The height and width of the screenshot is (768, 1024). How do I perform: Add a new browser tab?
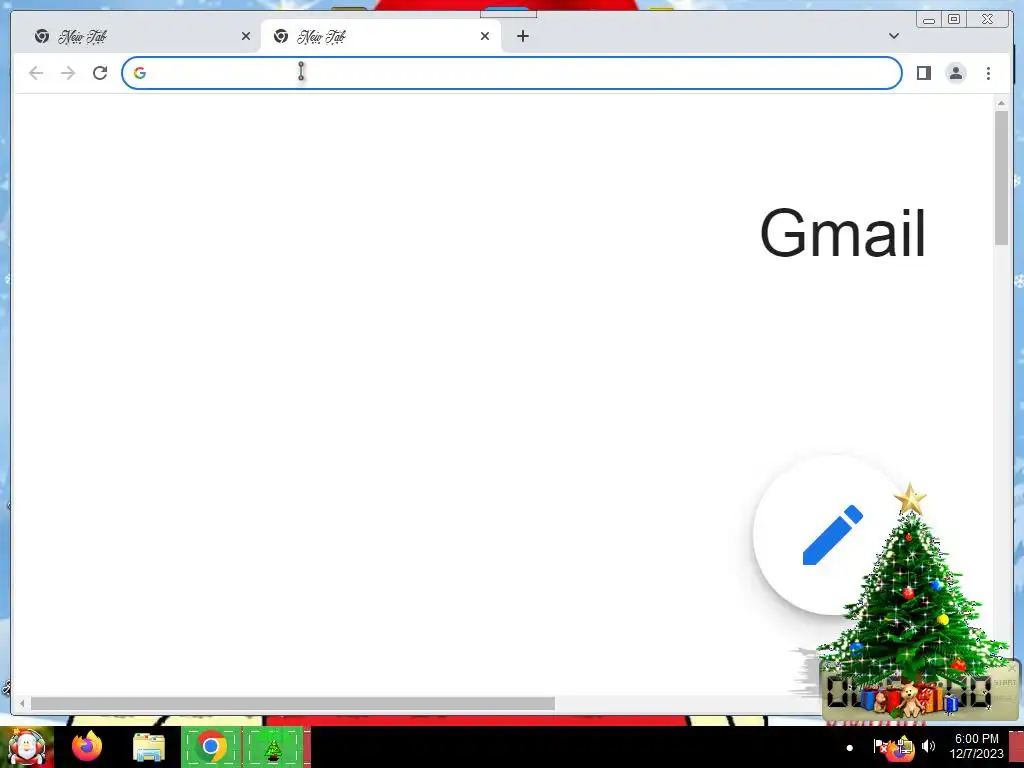[522, 37]
